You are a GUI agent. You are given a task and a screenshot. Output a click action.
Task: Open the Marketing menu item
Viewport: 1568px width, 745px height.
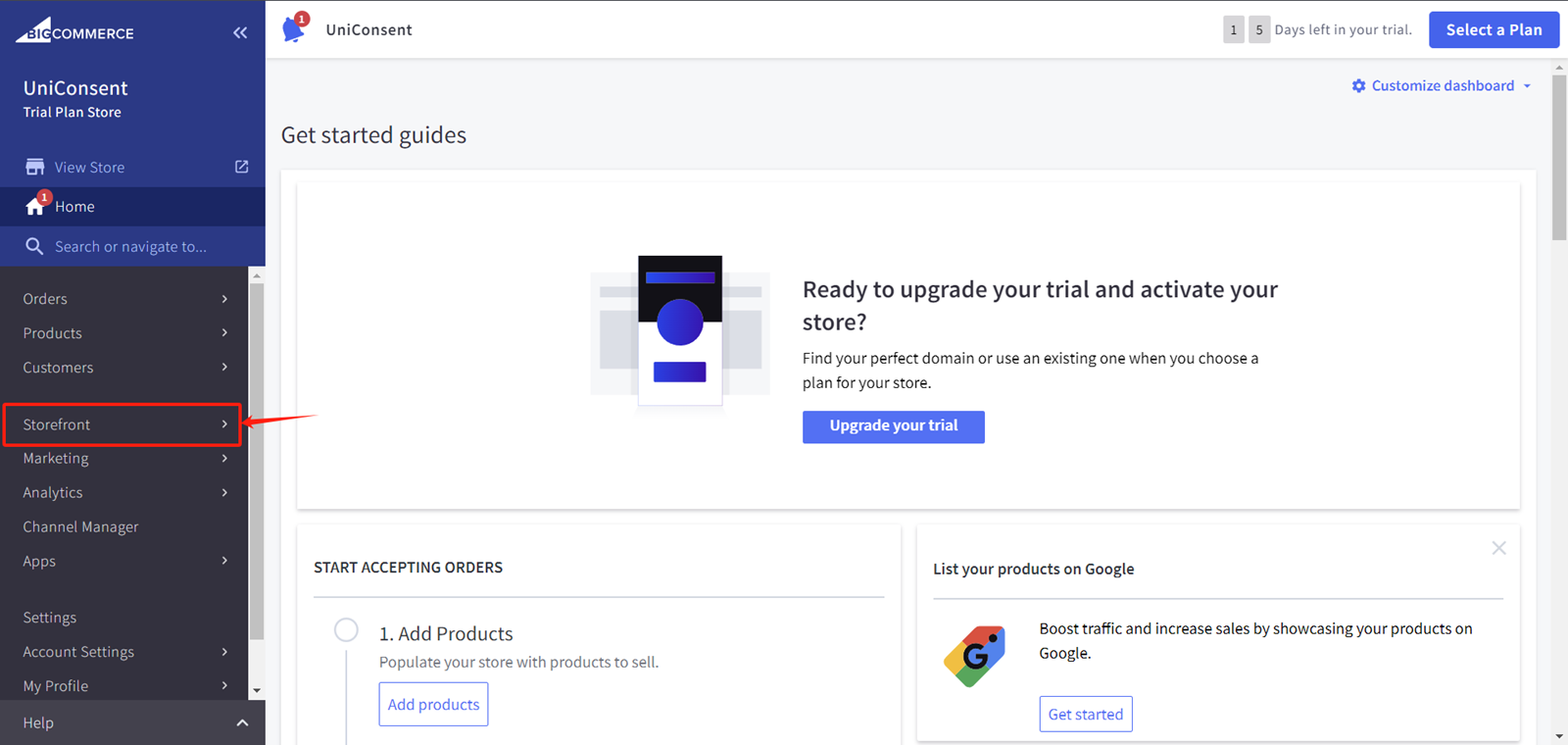(124, 458)
